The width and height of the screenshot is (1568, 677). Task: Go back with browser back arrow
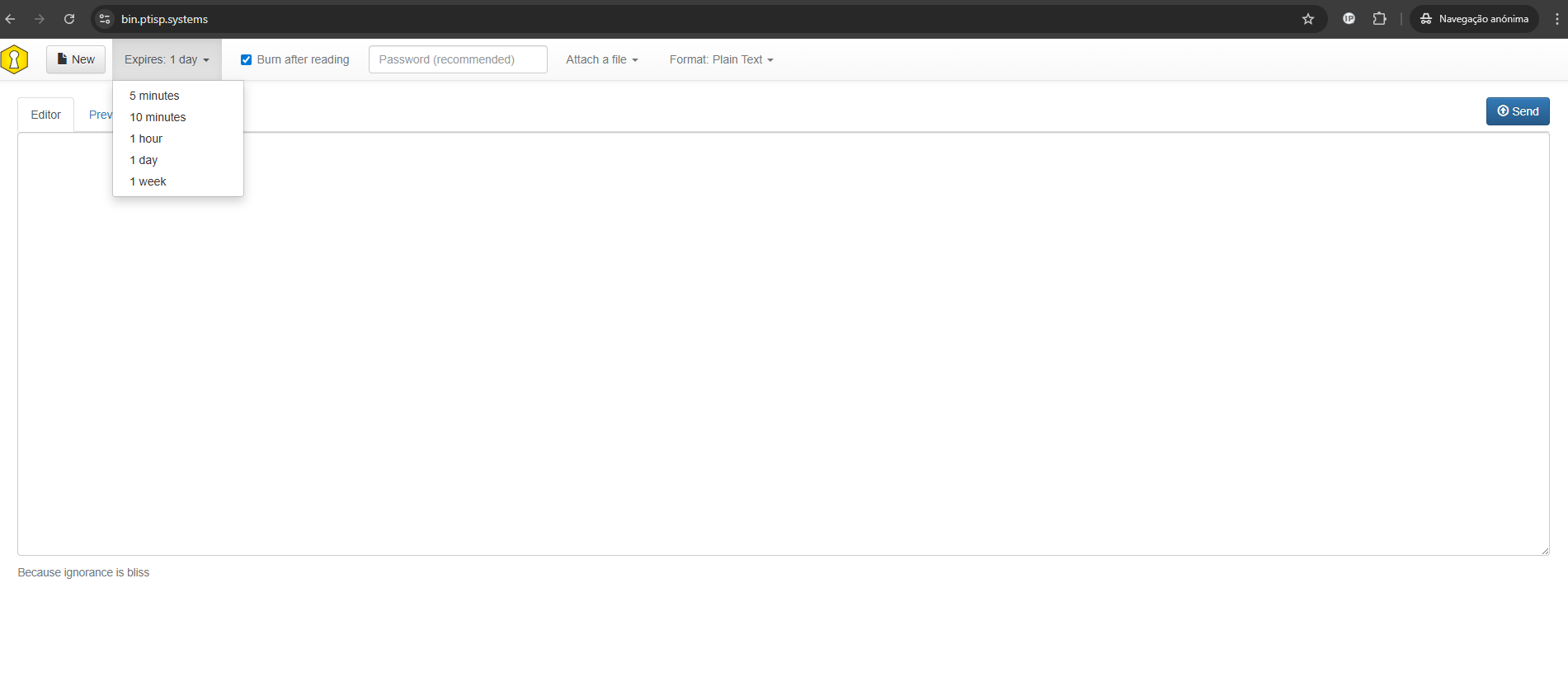(x=10, y=19)
